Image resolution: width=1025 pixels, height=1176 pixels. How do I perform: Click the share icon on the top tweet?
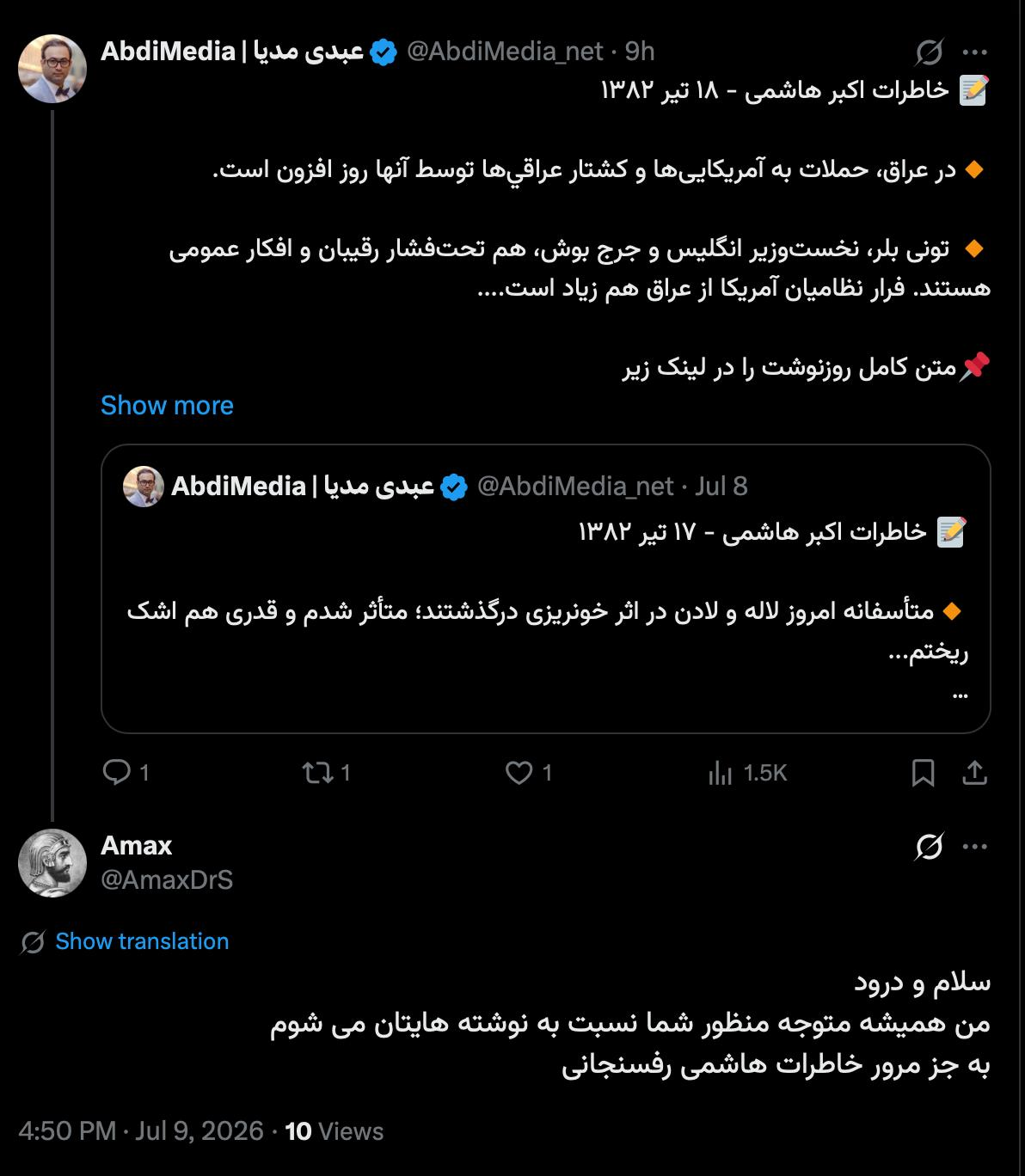[974, 773]
